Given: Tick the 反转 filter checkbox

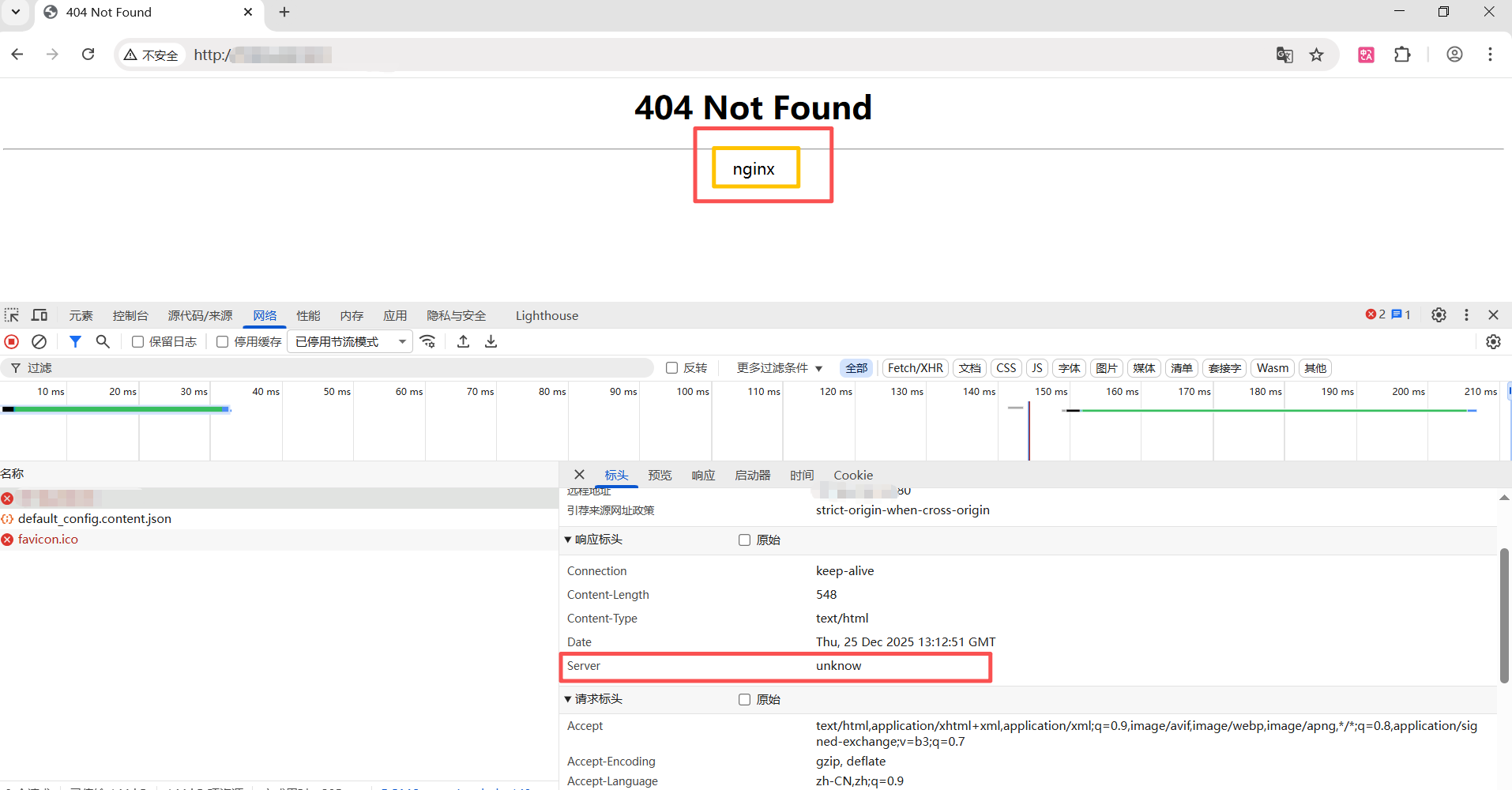Looking at the screenshot, I should click(x=672, y=368).
